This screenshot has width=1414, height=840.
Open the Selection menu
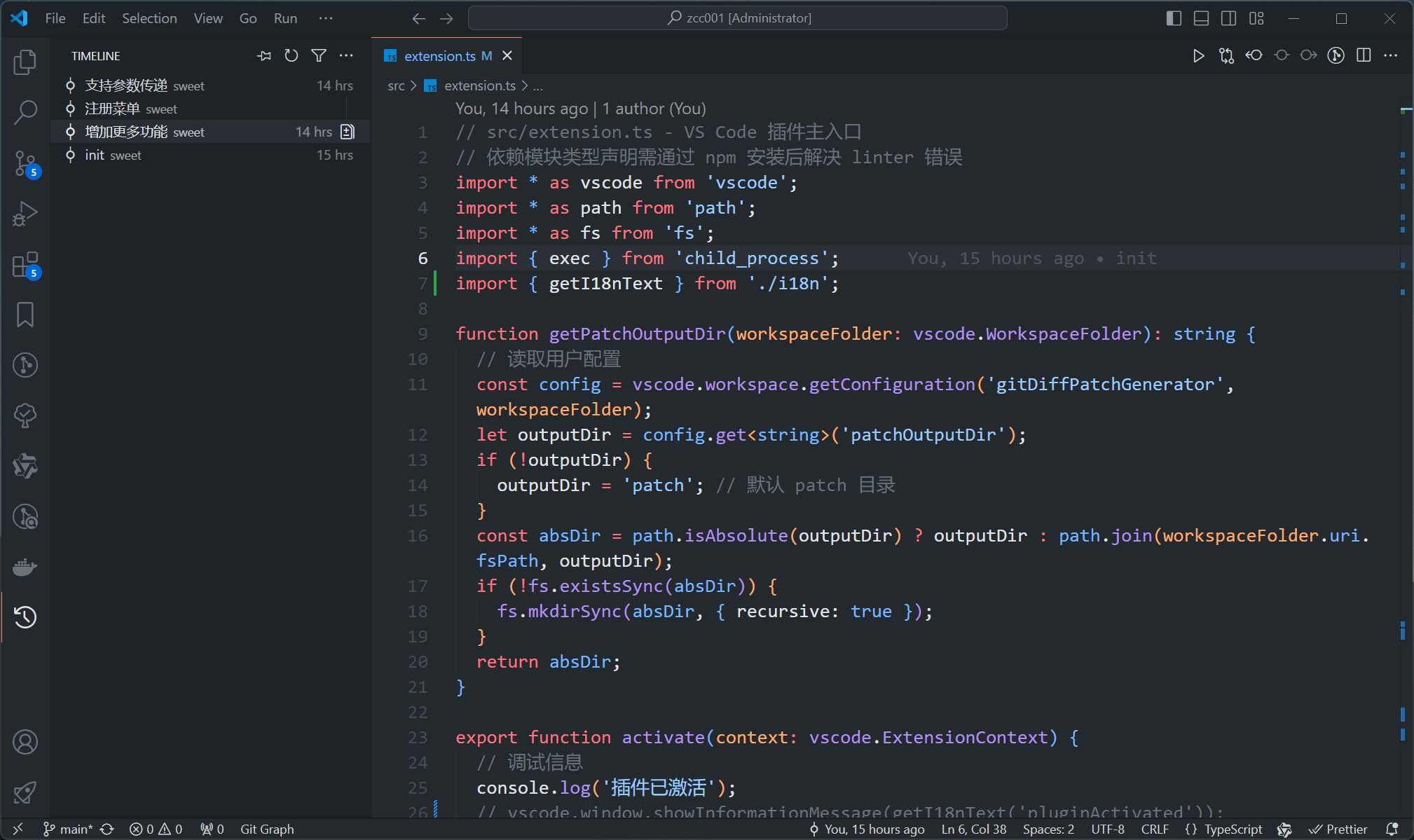(149, 18)
